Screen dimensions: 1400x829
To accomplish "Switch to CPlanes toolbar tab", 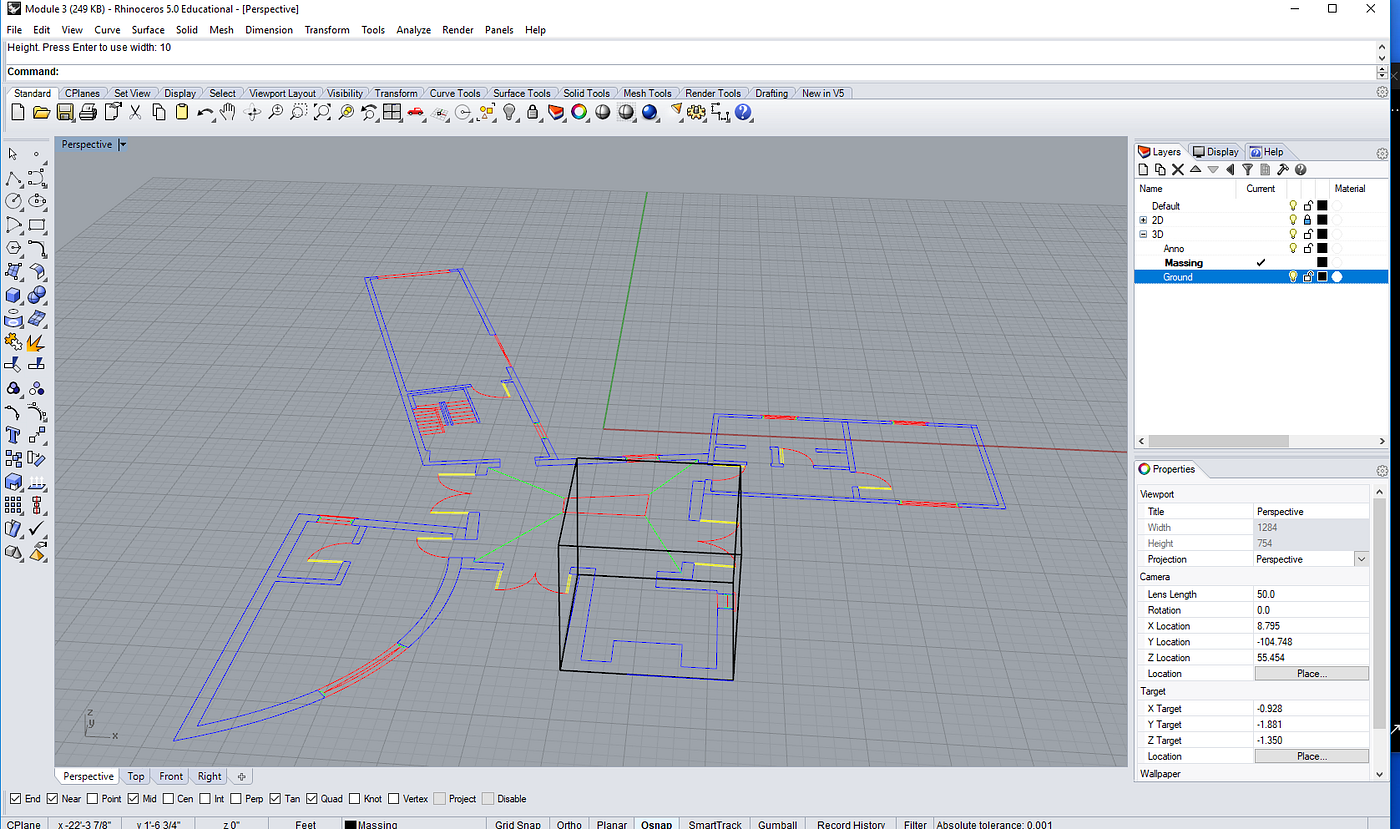I will [x=82, y=93].
